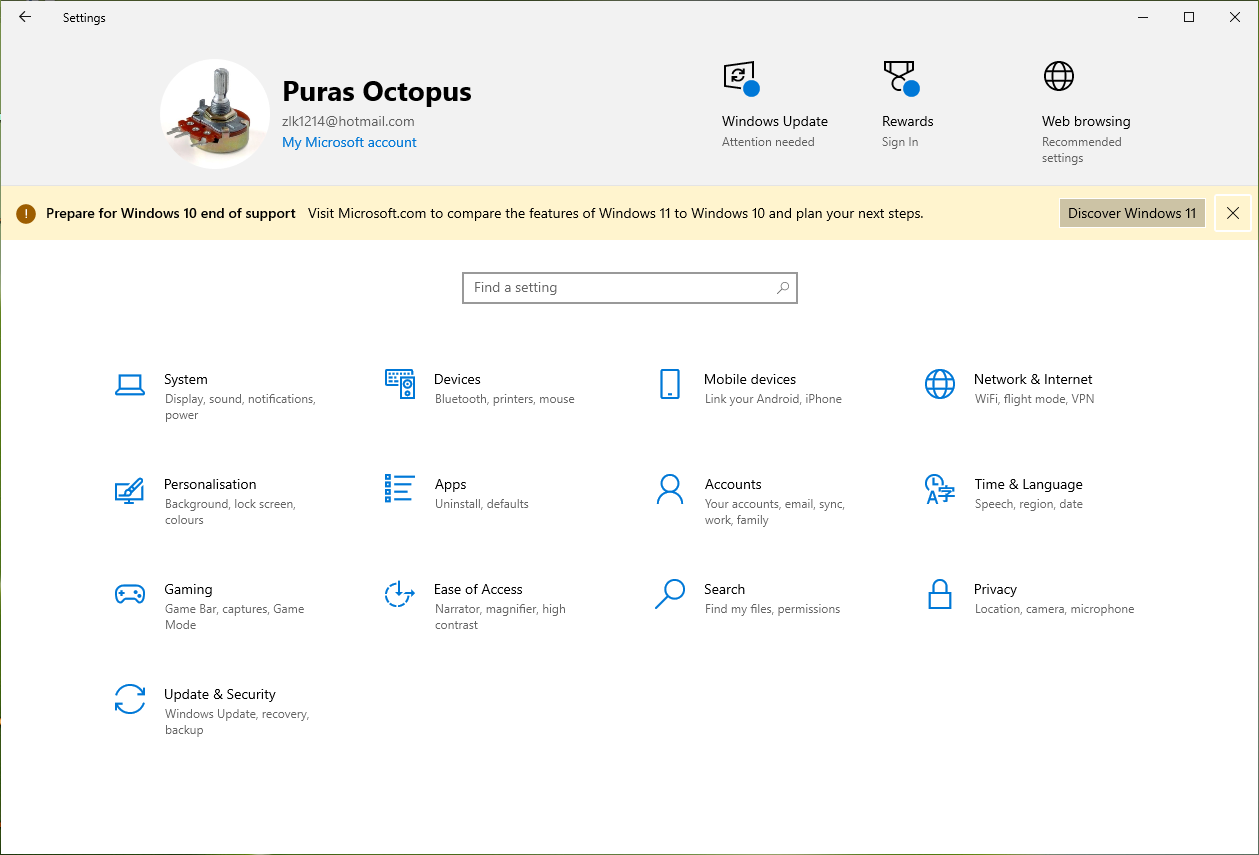Viewport: 1259px width, 855px height.
Task: Select the Ease of Access label
Action: coord(478,589)
